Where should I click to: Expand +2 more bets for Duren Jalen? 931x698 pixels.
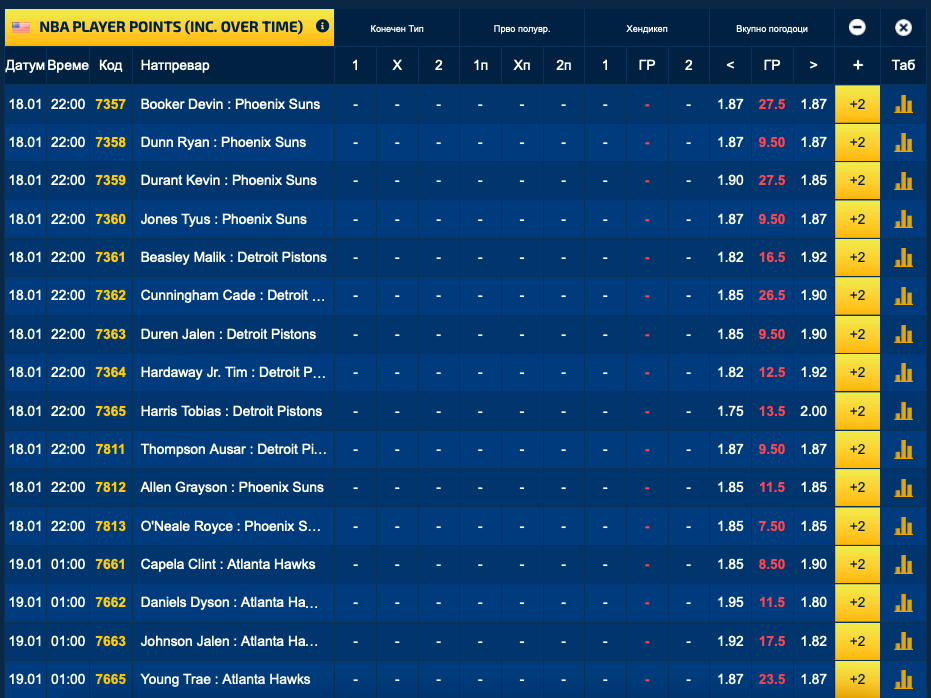[857, 334]
